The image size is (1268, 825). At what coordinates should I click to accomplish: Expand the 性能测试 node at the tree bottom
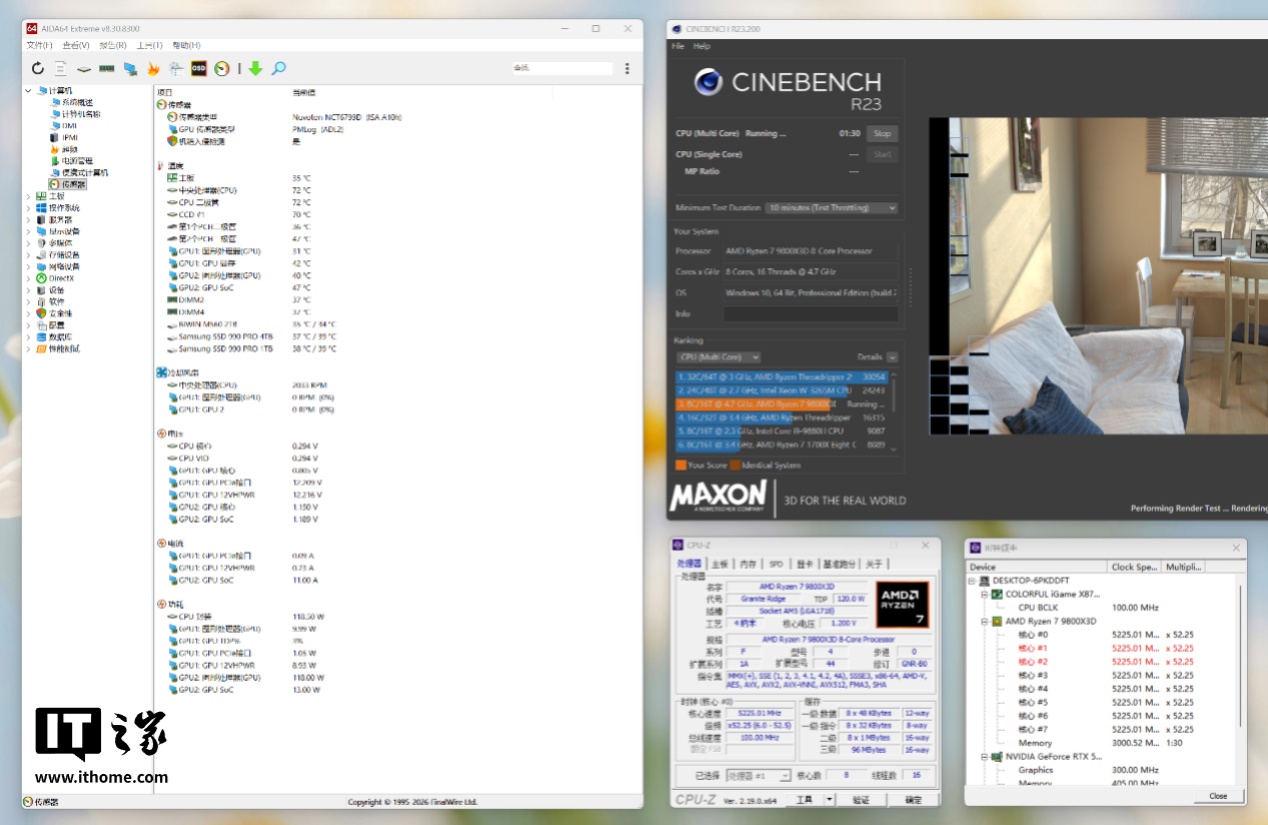(28, 349)
